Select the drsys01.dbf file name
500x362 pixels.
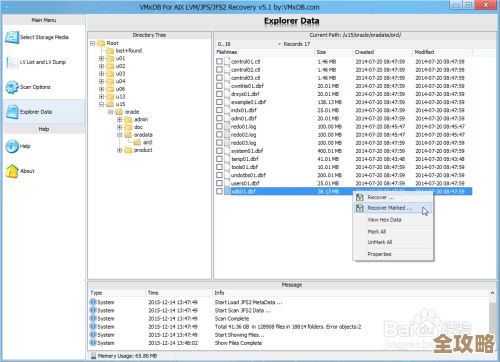click(245, 94)
